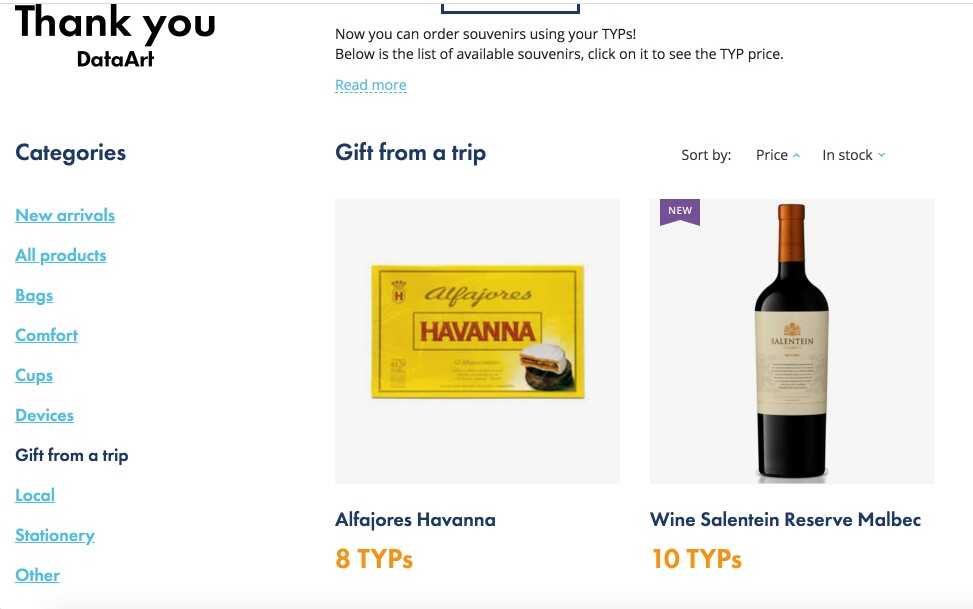The width and height of the screenshot is (973, 609).
Task: Show the Devices category
Action: coord(44,415)
